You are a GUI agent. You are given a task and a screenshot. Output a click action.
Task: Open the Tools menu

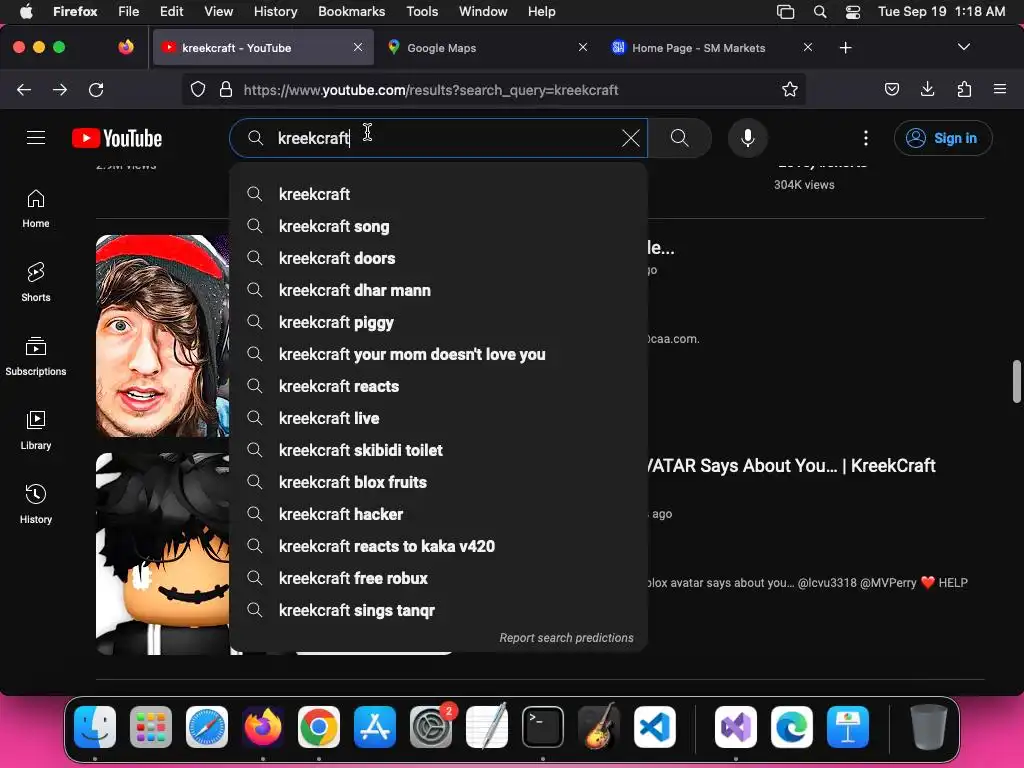click(422, 11)
